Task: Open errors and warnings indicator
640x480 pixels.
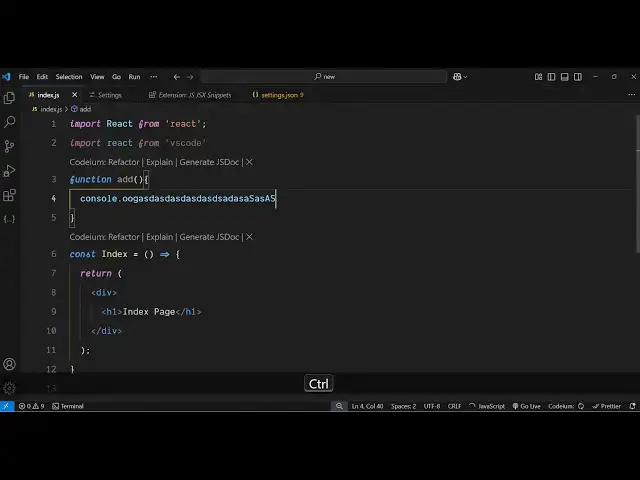Action: point(31,406)
